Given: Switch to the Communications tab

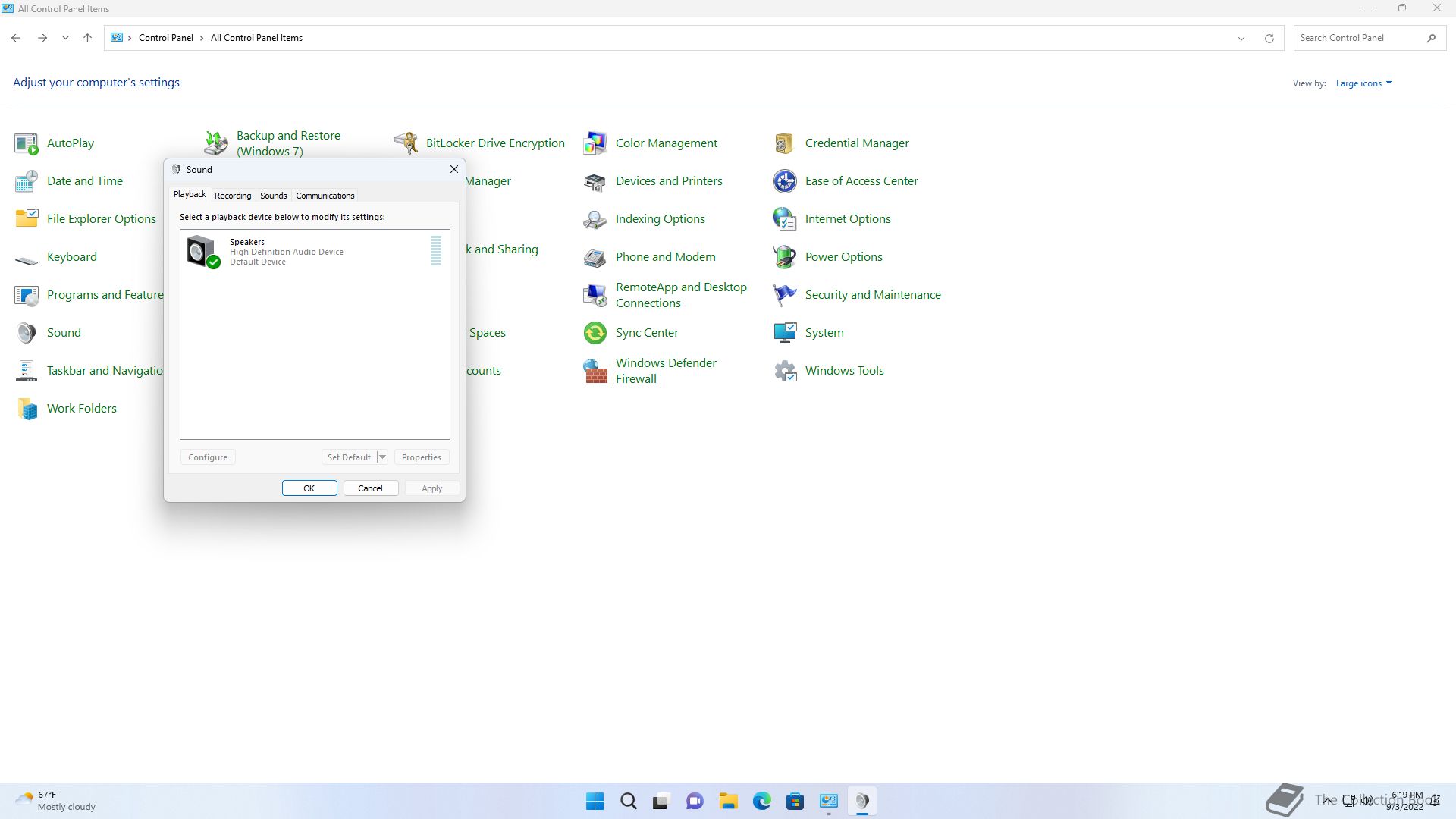Looking at the screenshot, I should 325,196.
